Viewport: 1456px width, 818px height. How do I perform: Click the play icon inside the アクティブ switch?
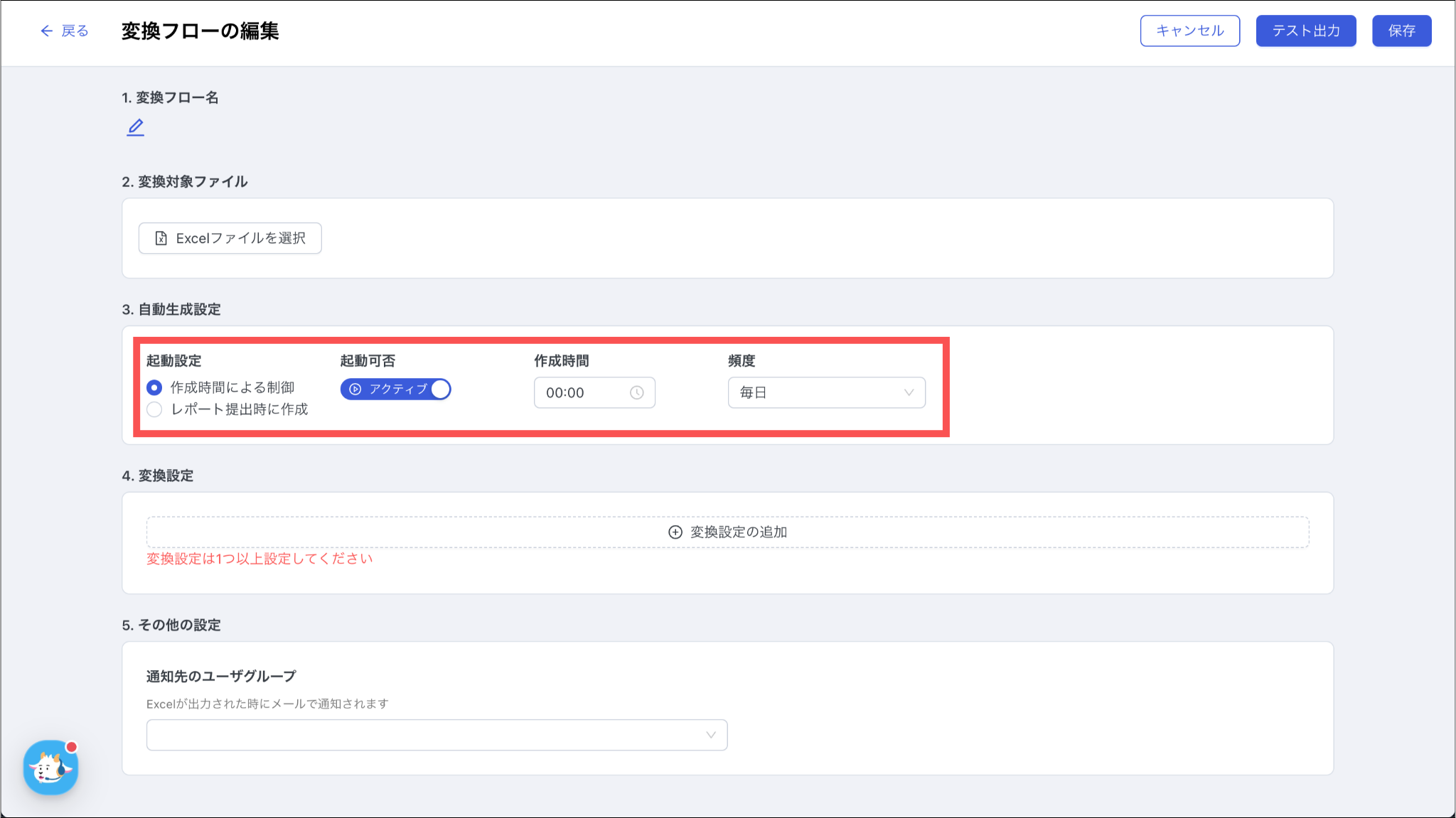coord(355,389)
